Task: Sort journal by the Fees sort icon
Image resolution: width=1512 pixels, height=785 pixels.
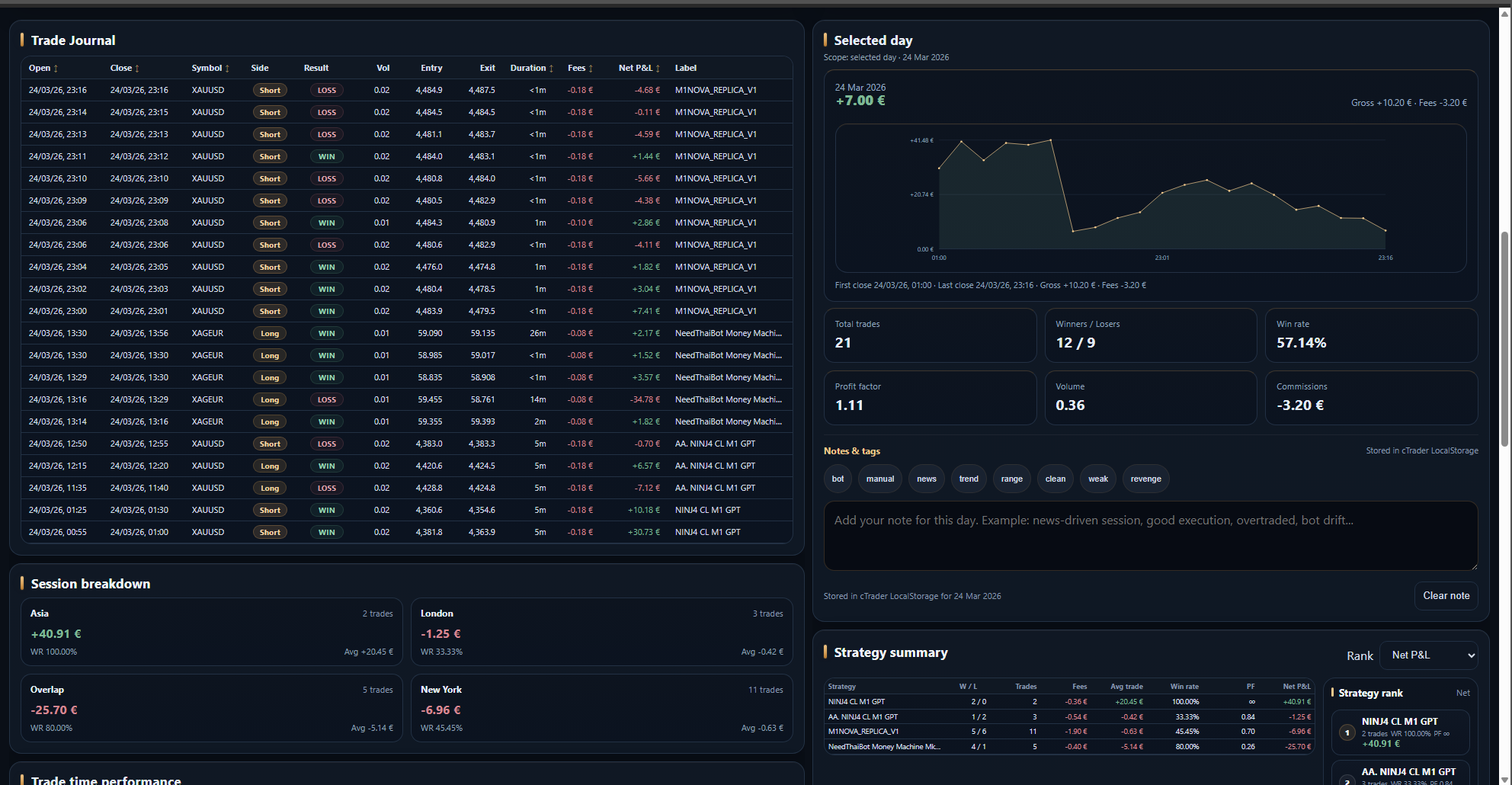Action: (590, 68)
